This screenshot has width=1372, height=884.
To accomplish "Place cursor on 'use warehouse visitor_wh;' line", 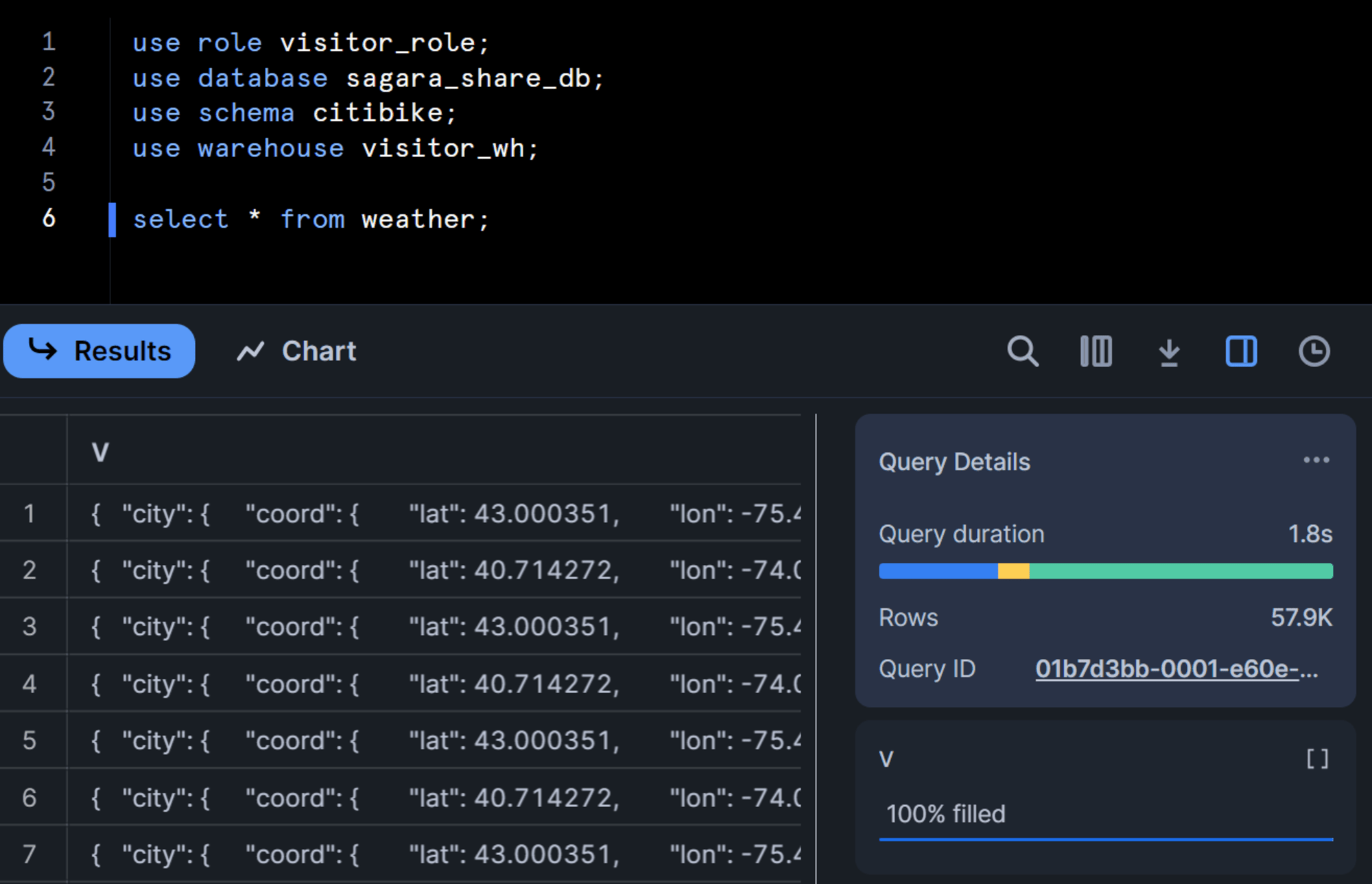I will 335,148.
